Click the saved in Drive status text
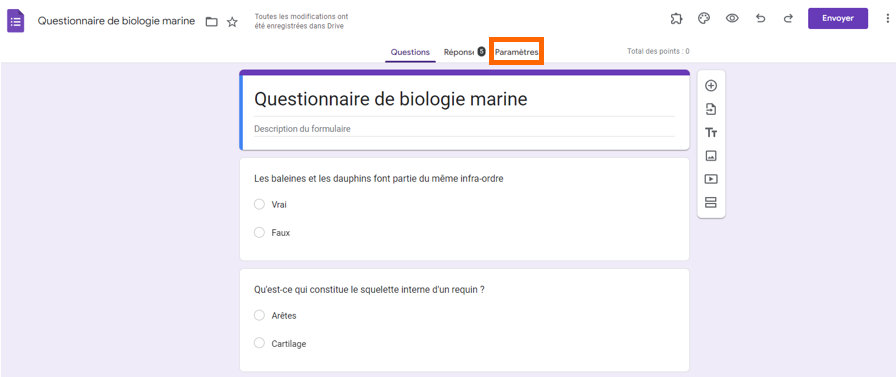Viewport: 896px width, 377px height. [x=301, y=21]
